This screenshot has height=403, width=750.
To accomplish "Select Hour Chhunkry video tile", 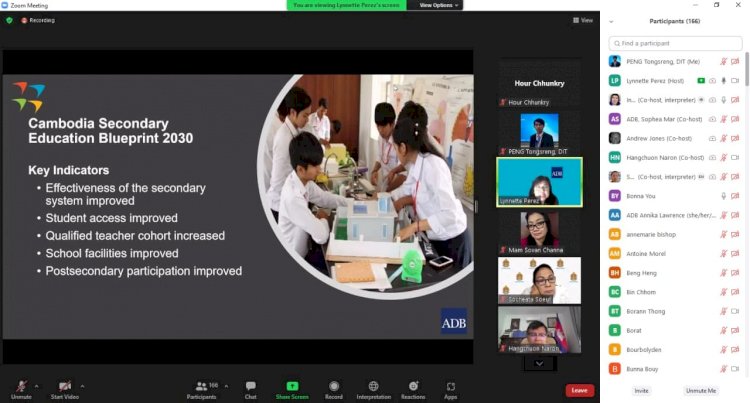I will tap(539, 83).
